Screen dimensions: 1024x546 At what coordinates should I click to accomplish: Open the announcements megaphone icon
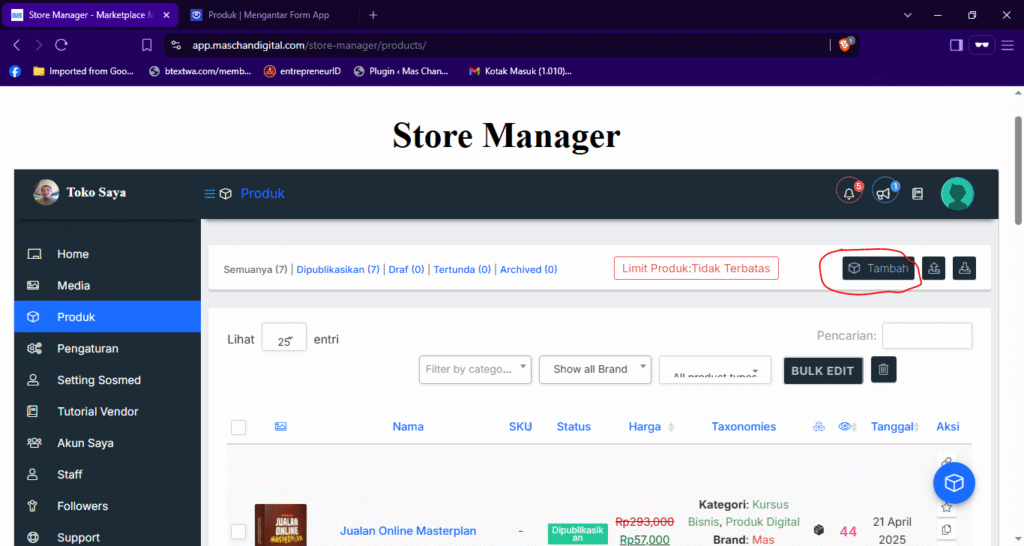(885, 193)
